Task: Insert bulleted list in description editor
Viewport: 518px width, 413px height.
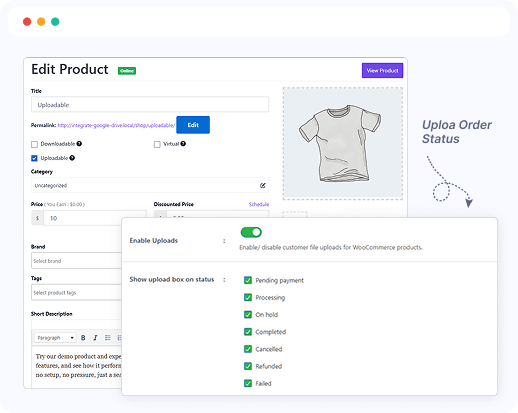Action: (x=107, y=338)
